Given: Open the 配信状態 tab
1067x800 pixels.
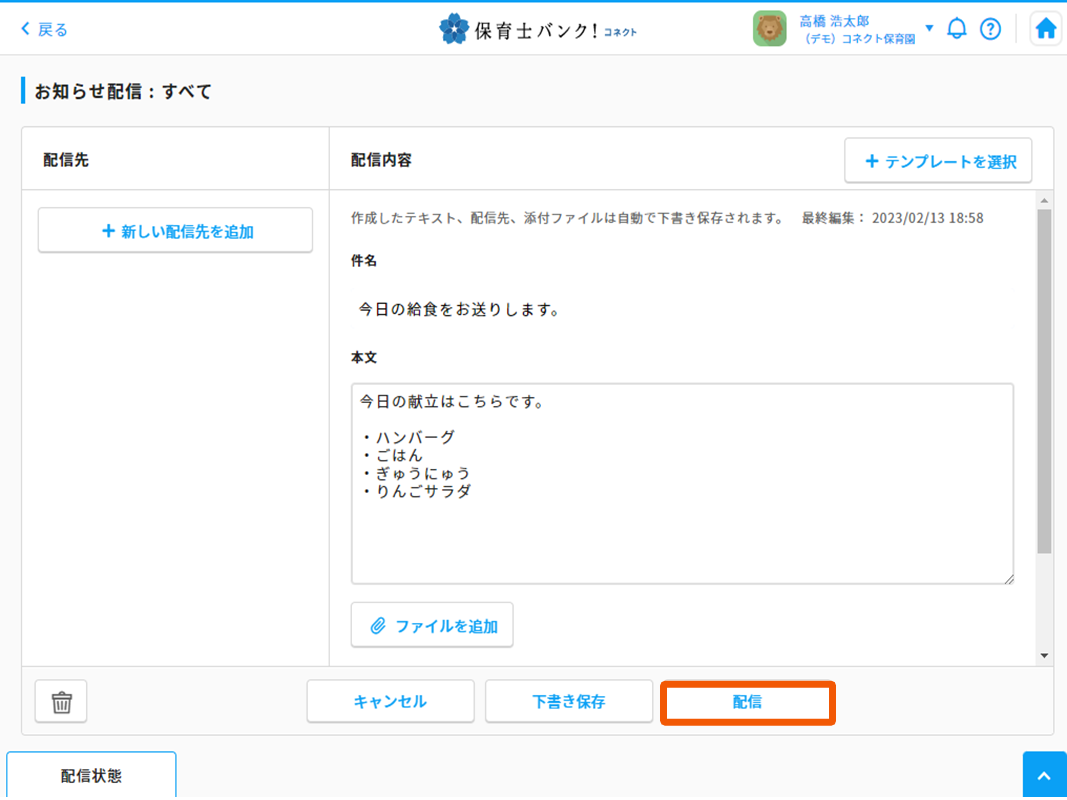Looking at the screenshot, I should coord(91,776).
